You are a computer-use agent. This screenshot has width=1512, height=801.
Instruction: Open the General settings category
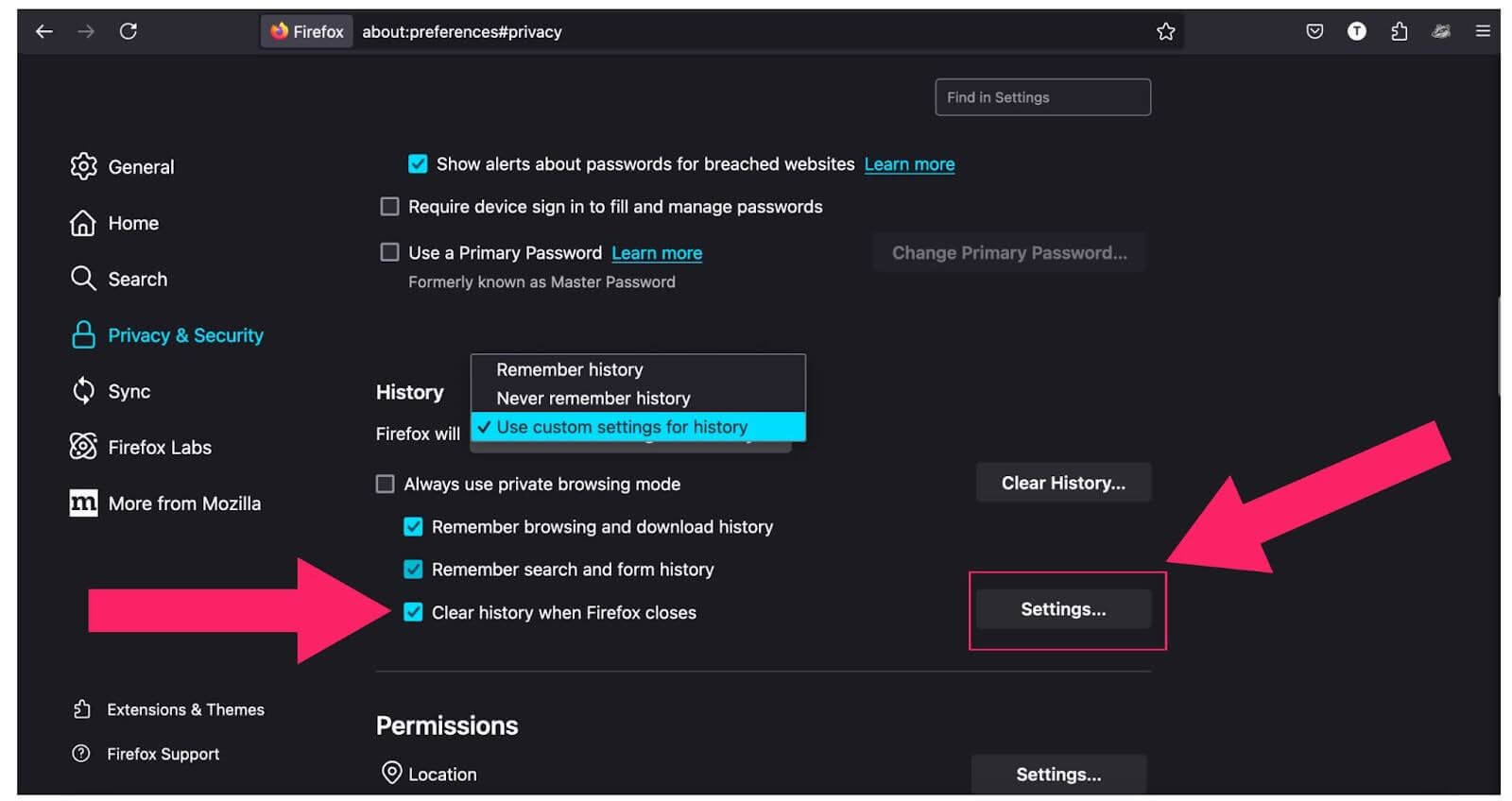(141, 167)
